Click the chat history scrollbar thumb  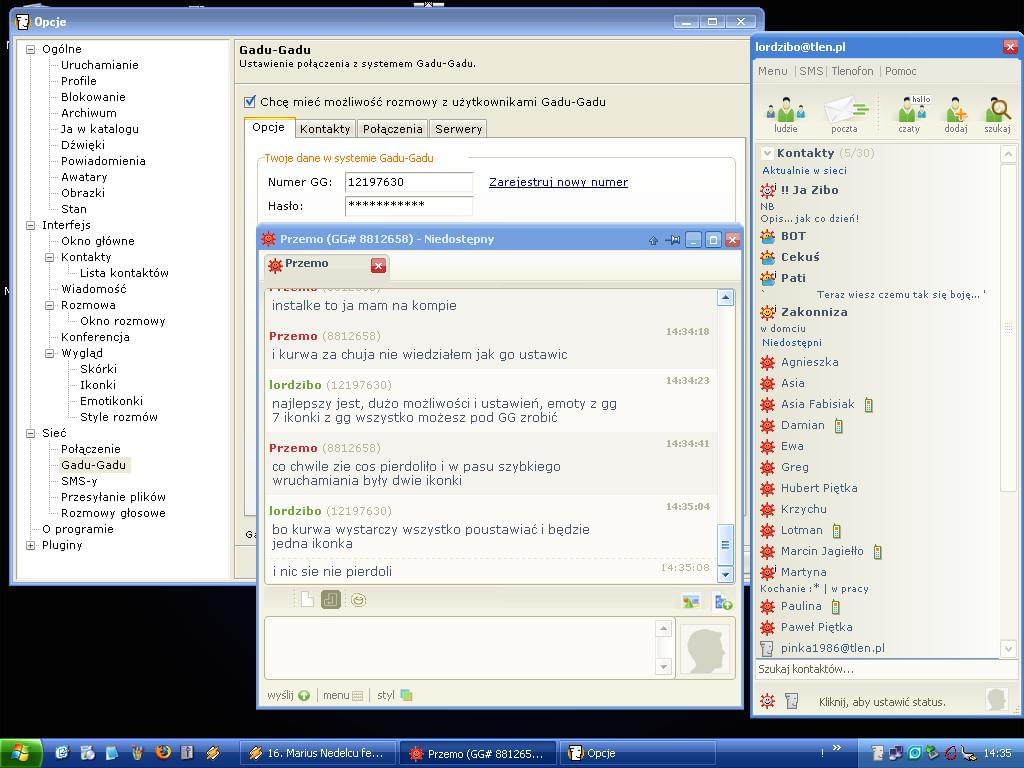[x=726, y=544]
